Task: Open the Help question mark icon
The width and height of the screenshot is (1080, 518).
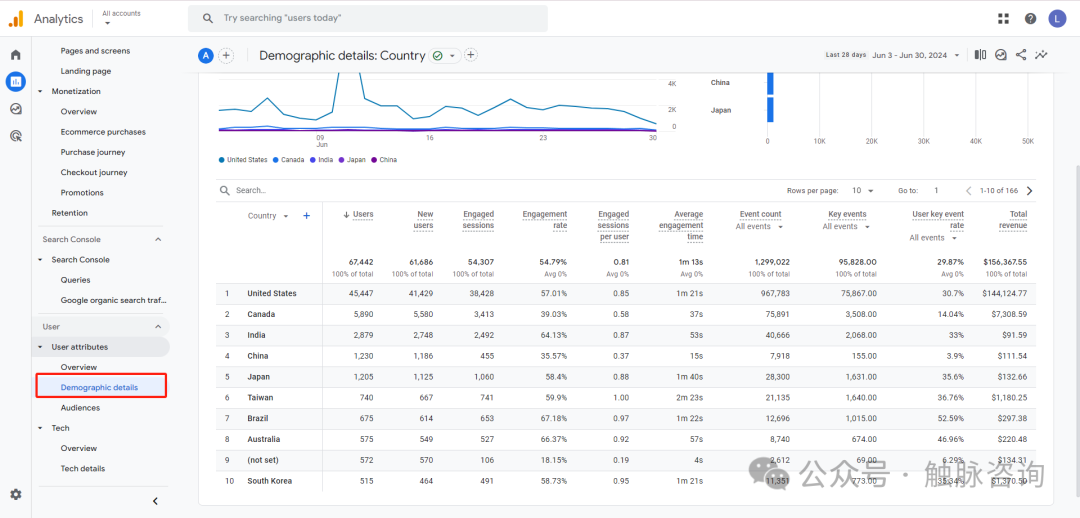Action: (1030, 18)
